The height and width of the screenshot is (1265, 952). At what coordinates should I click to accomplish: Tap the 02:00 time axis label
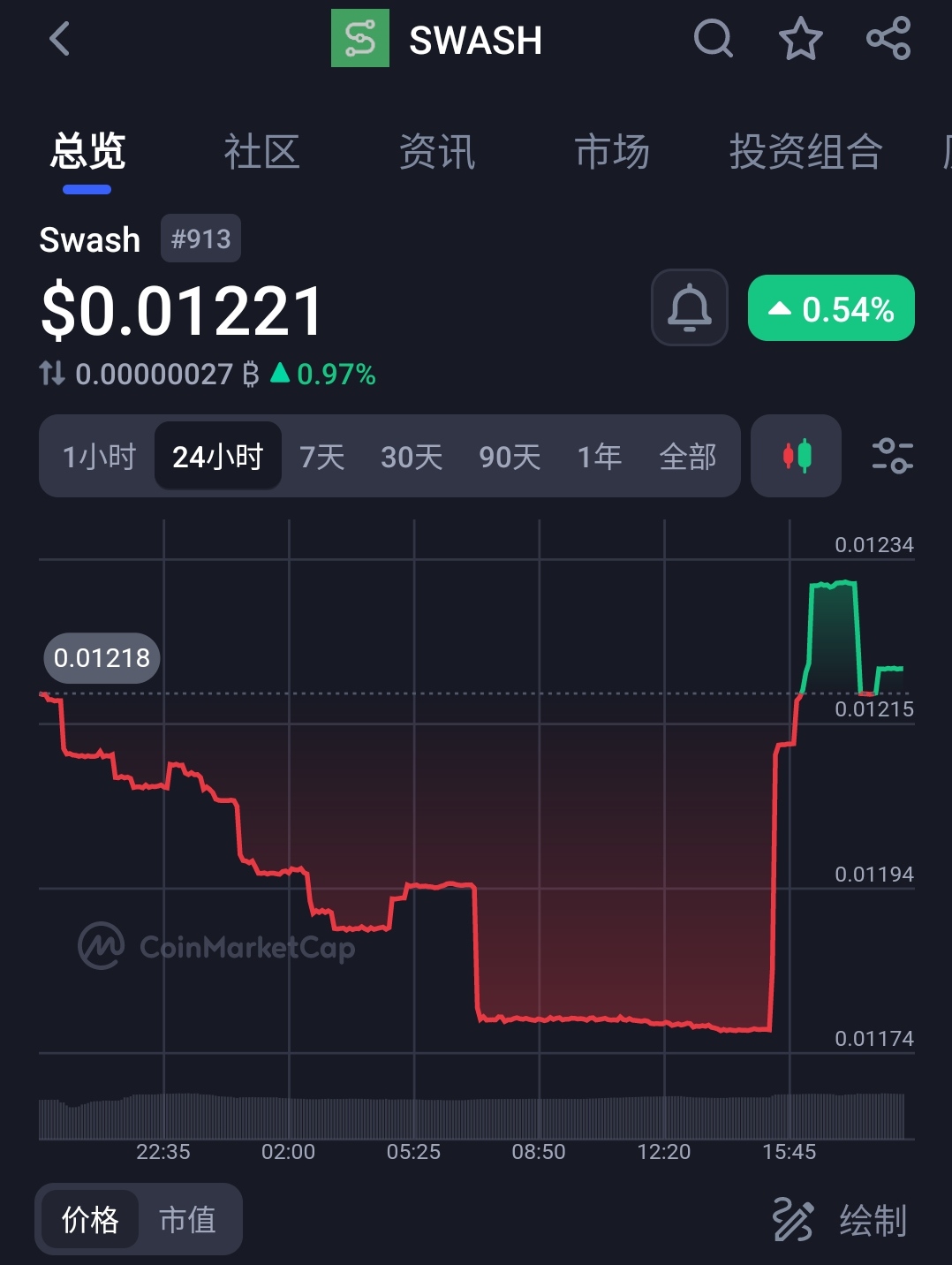coord(288,1151)
